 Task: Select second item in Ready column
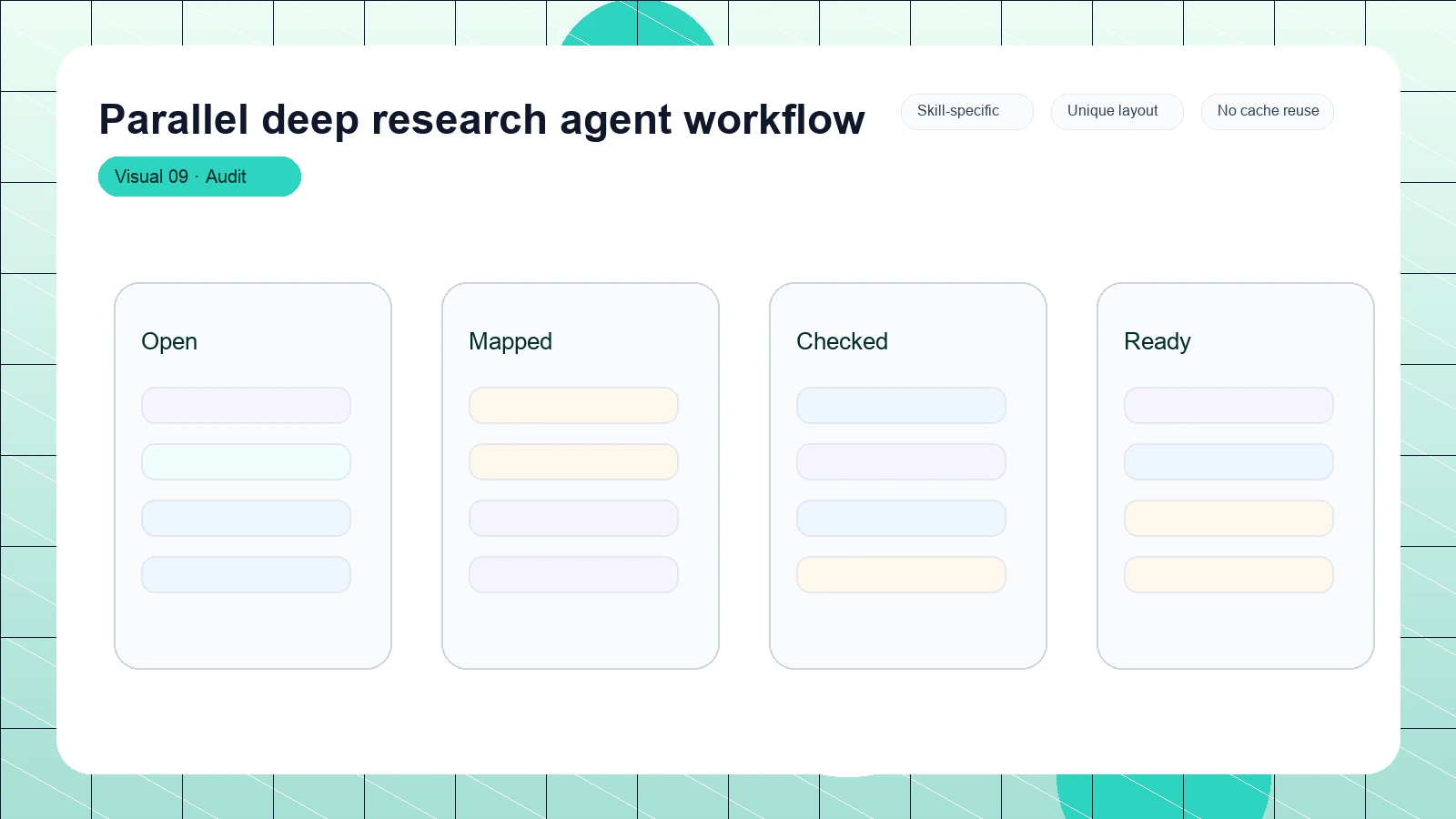coord(1228,461)
